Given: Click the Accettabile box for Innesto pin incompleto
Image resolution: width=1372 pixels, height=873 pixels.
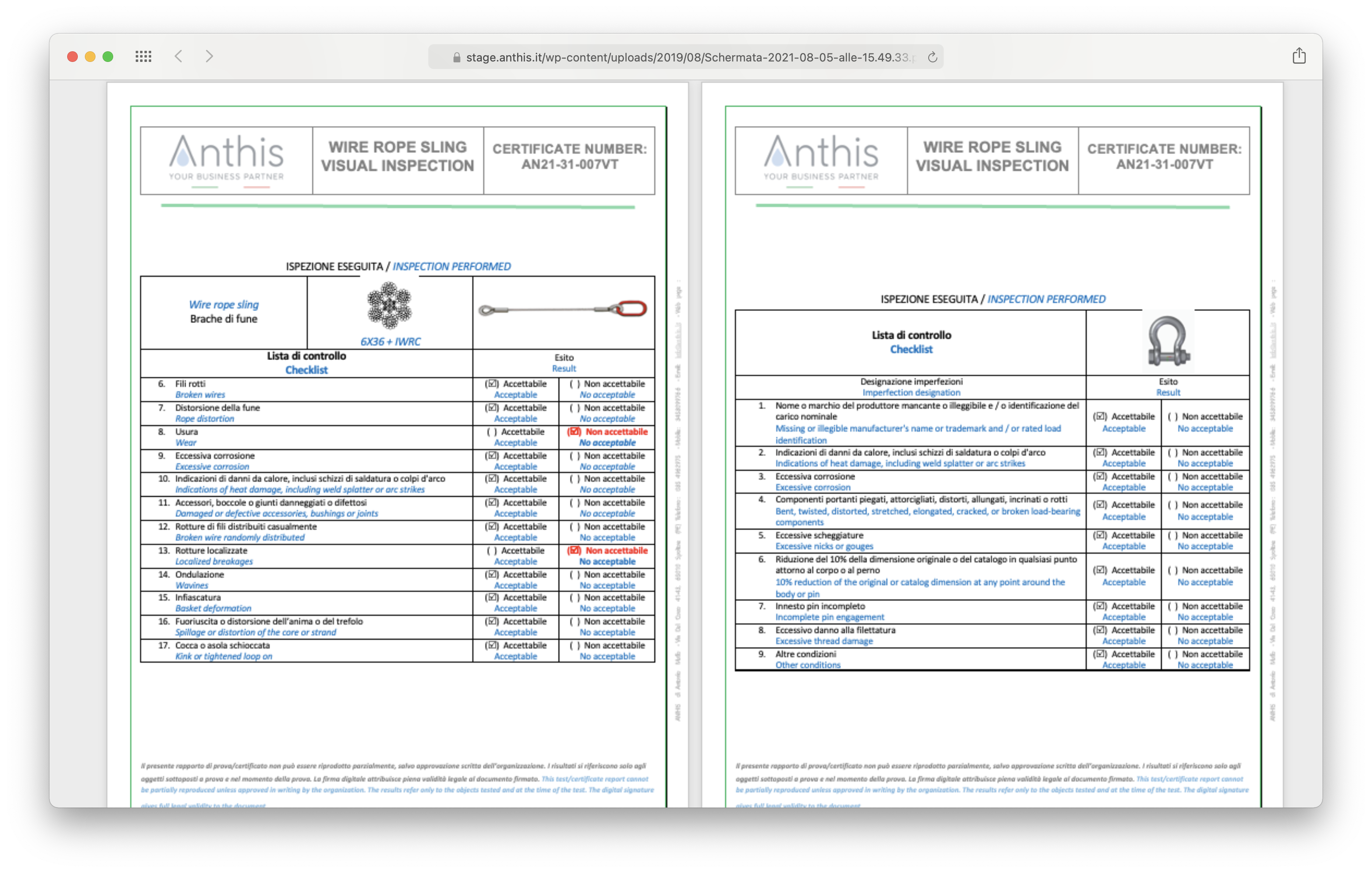Looking at the screenshot, I should pos(1101,606).
